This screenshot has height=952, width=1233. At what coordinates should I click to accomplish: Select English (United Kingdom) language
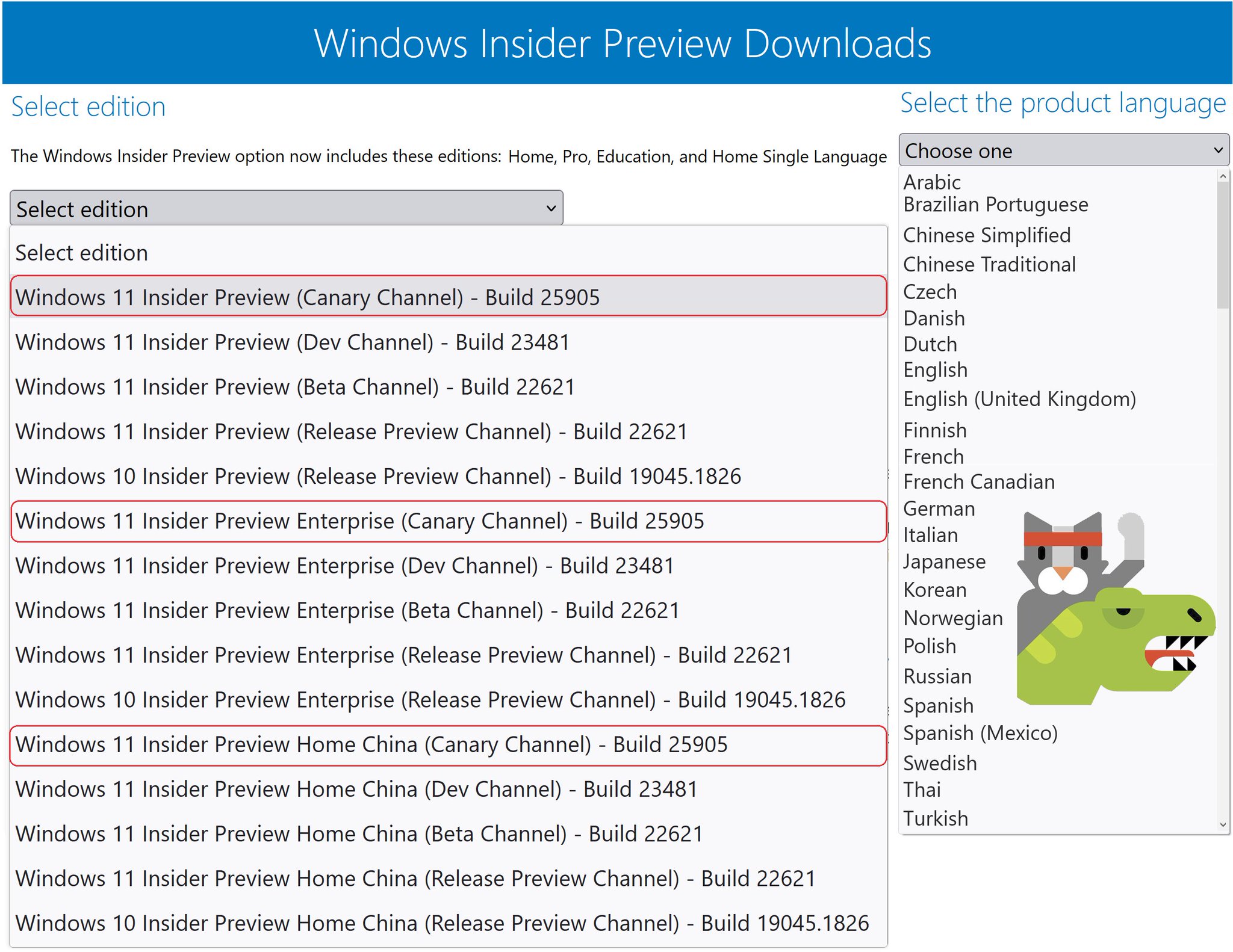pyautogui.click(x=1019, y=399)
